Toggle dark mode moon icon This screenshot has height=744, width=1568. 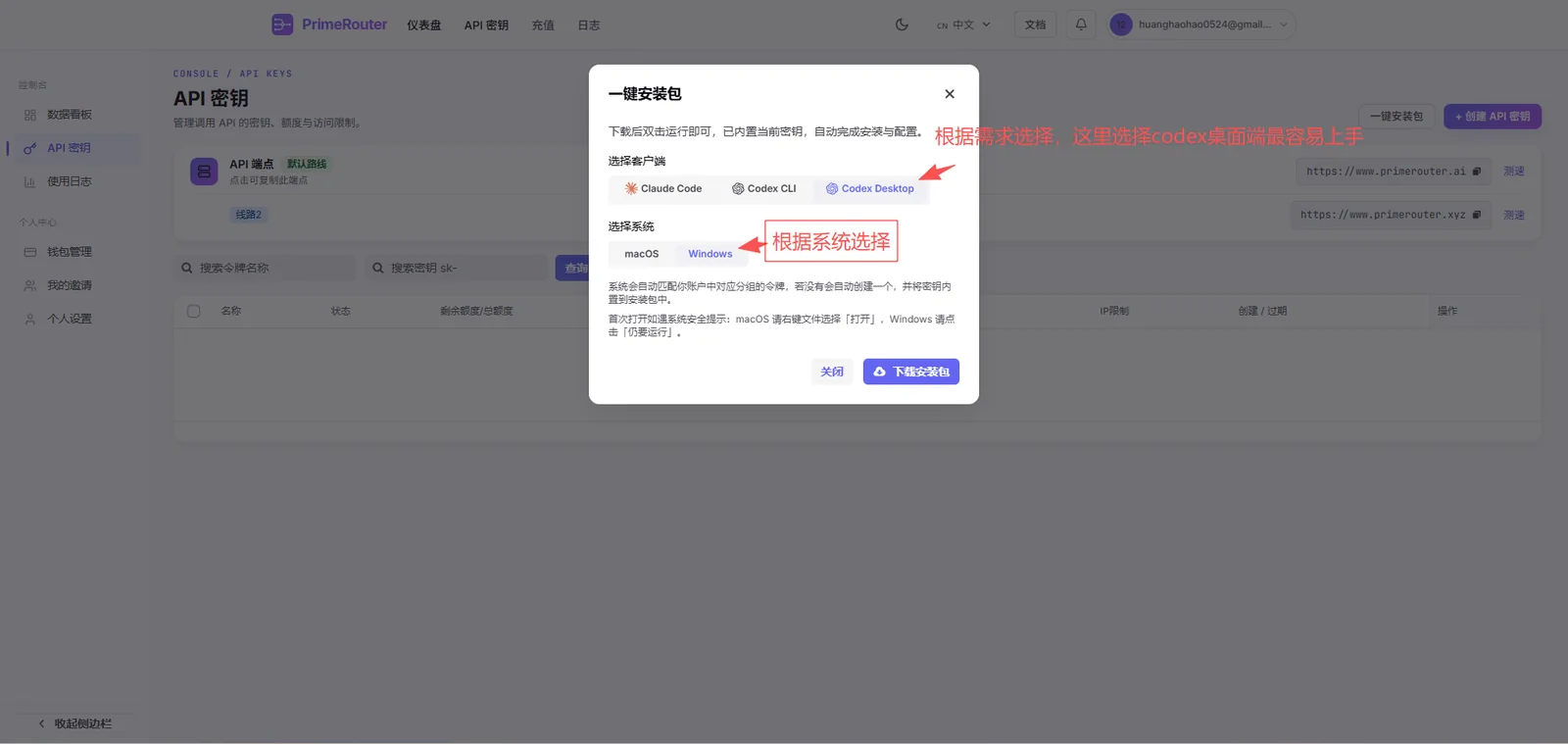pos(902,25)
